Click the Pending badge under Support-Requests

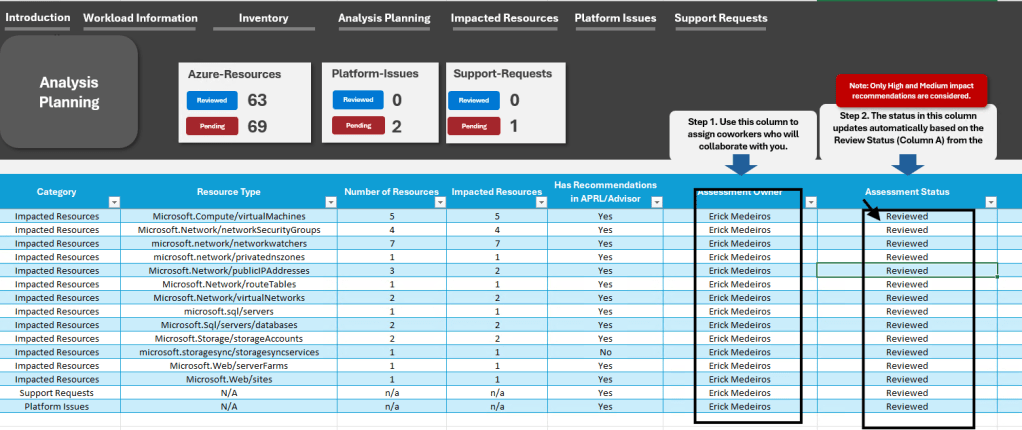point(474,126)
